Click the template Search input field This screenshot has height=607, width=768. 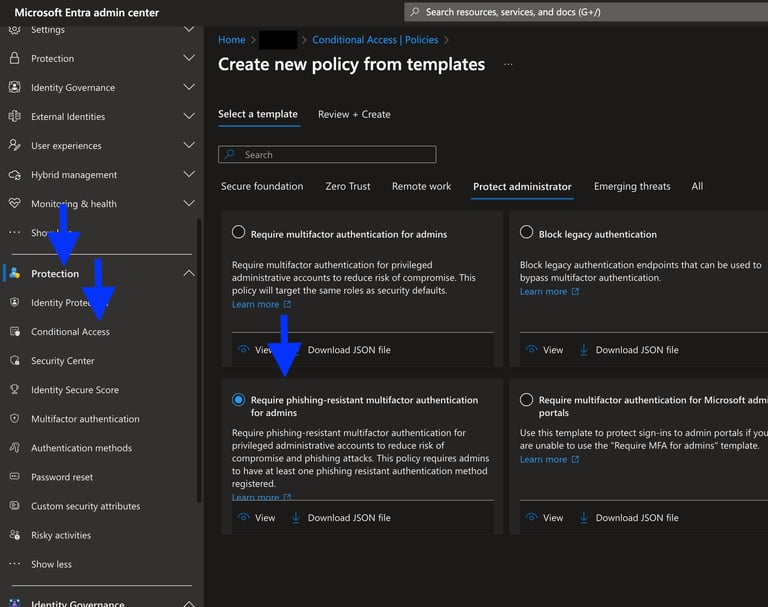327,154
